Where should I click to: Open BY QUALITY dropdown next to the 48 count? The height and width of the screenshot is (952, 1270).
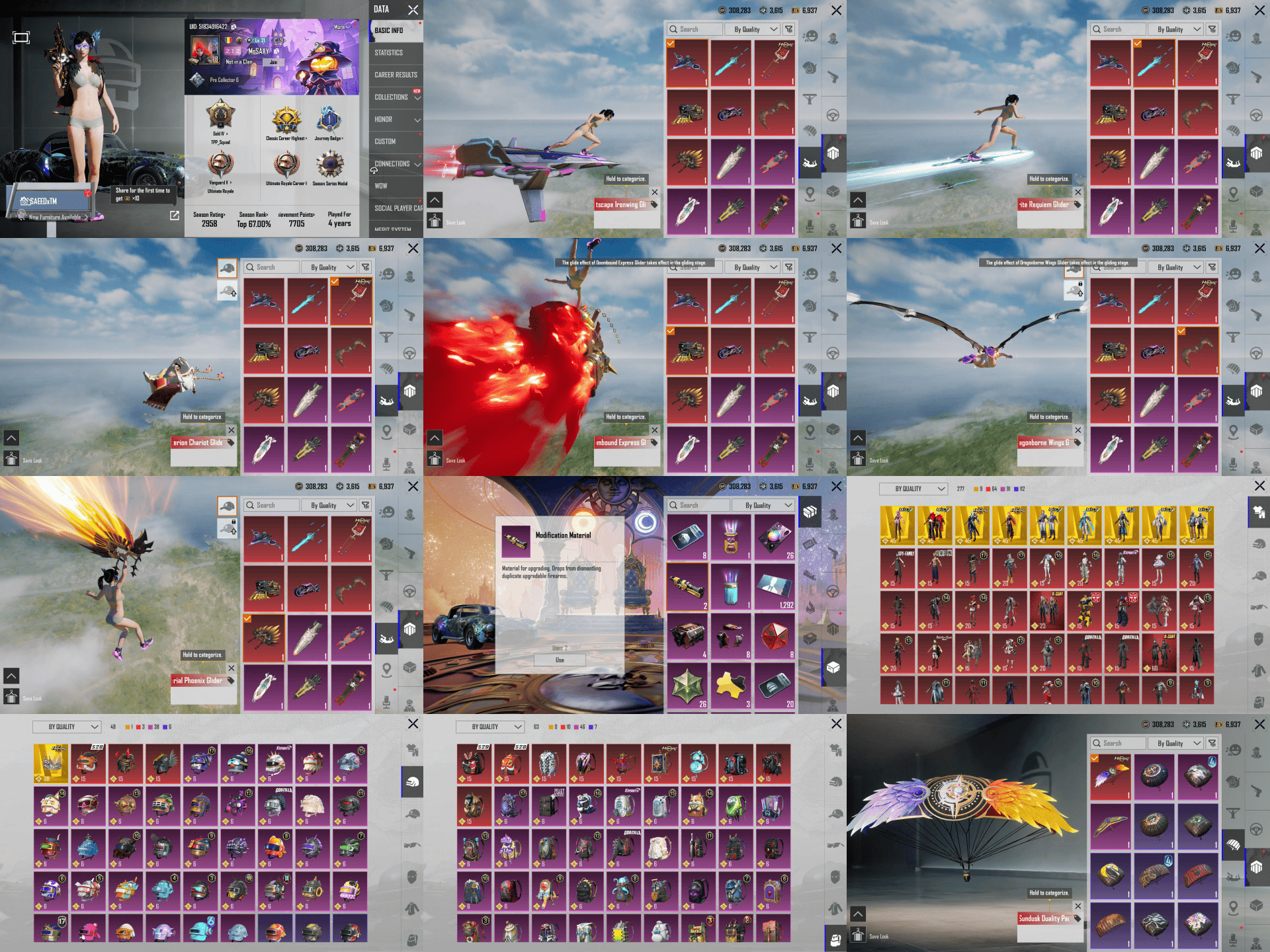click(67, 727)
